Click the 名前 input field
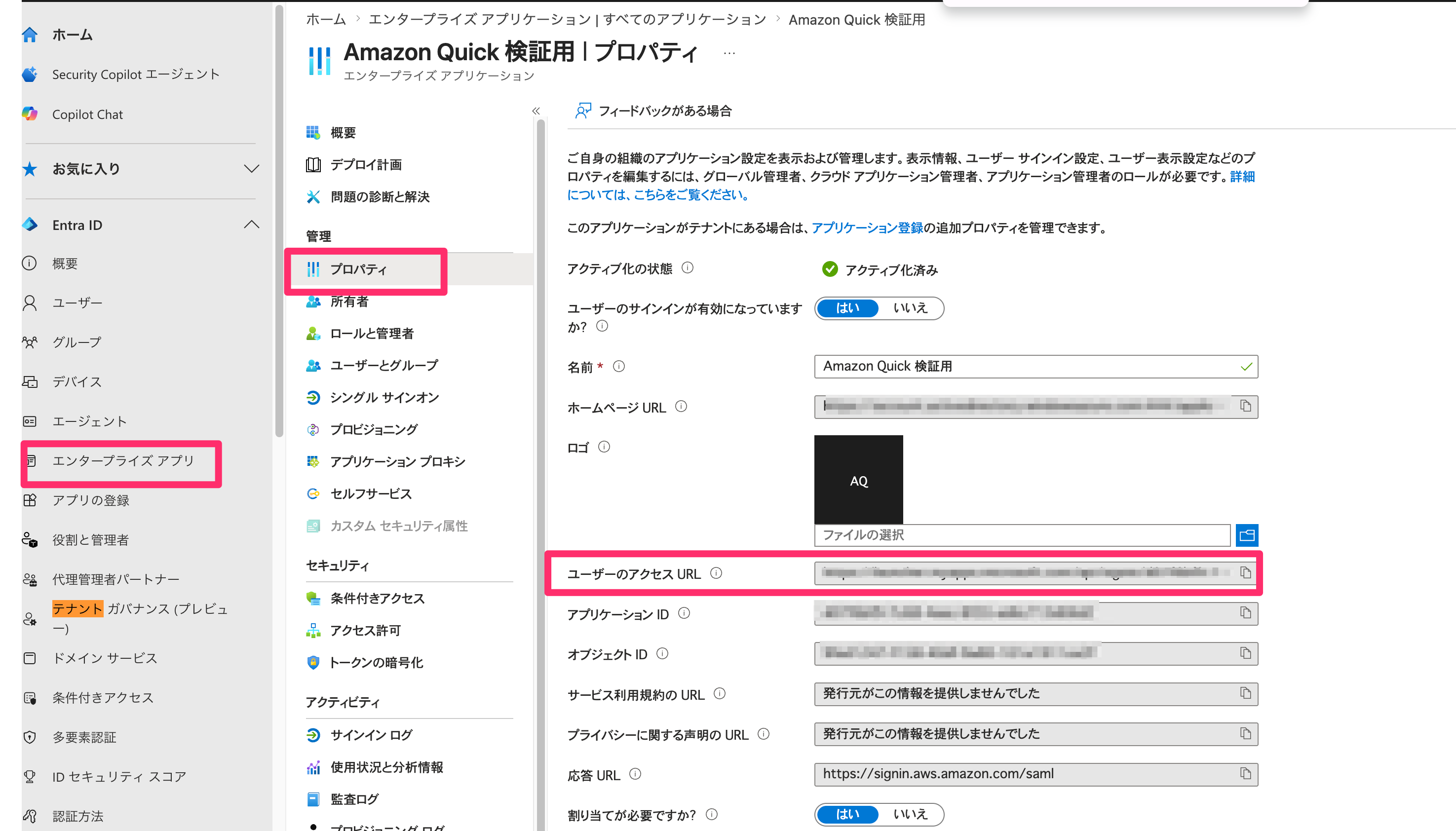The width and height of the screenshot is (1456, 831). [x=1035, y=367]
